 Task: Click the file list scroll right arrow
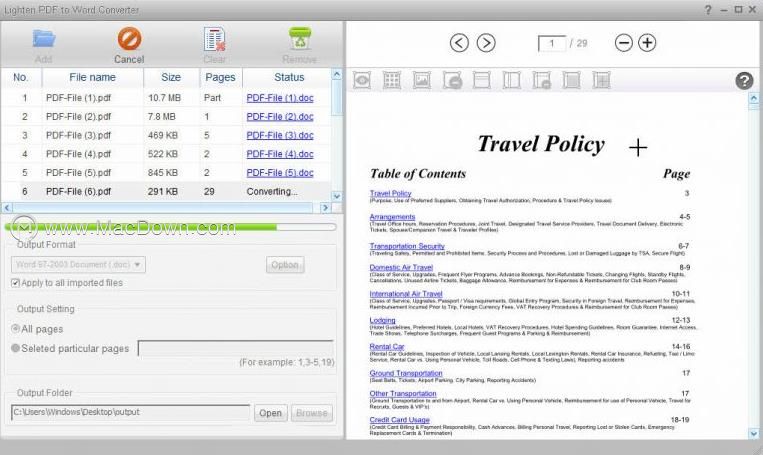tap(325, 208)
